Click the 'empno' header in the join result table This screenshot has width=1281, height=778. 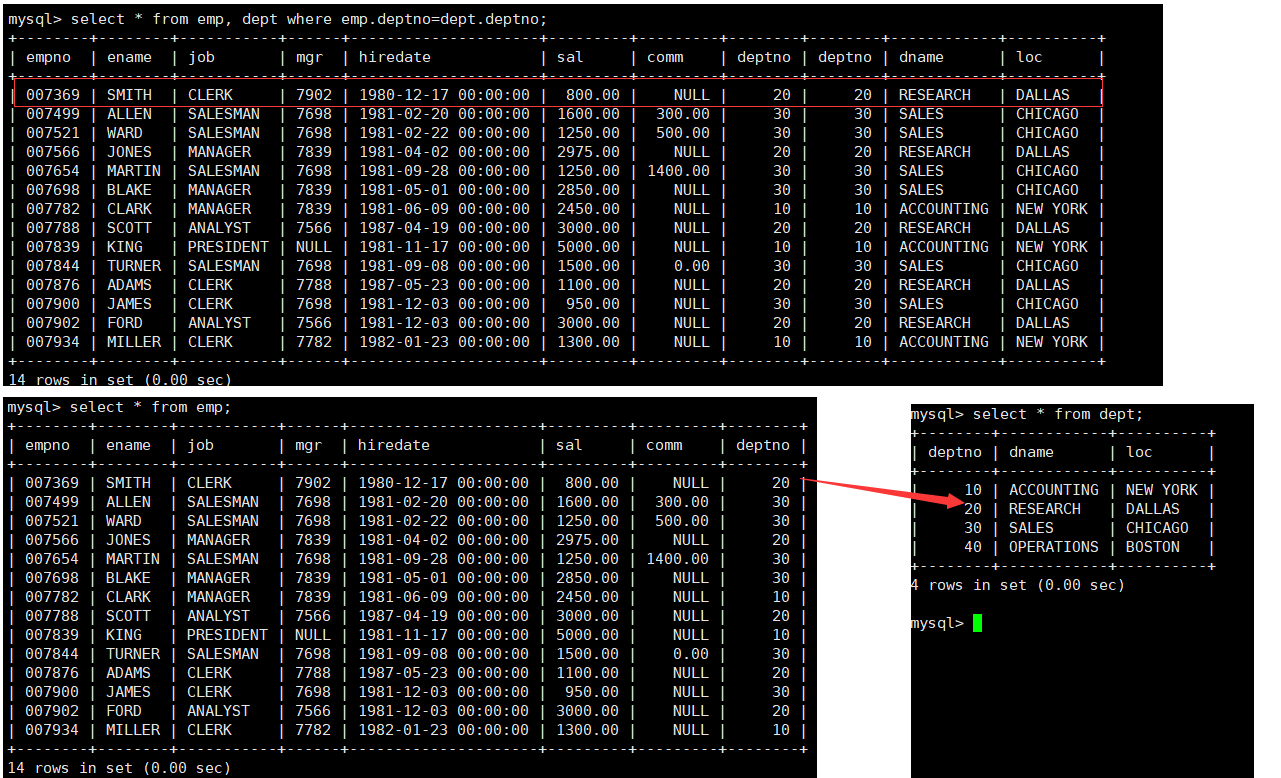48,57
